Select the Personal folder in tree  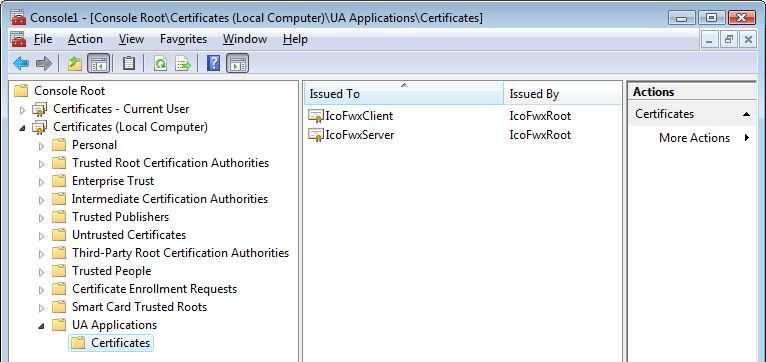(x=94, y=145)
